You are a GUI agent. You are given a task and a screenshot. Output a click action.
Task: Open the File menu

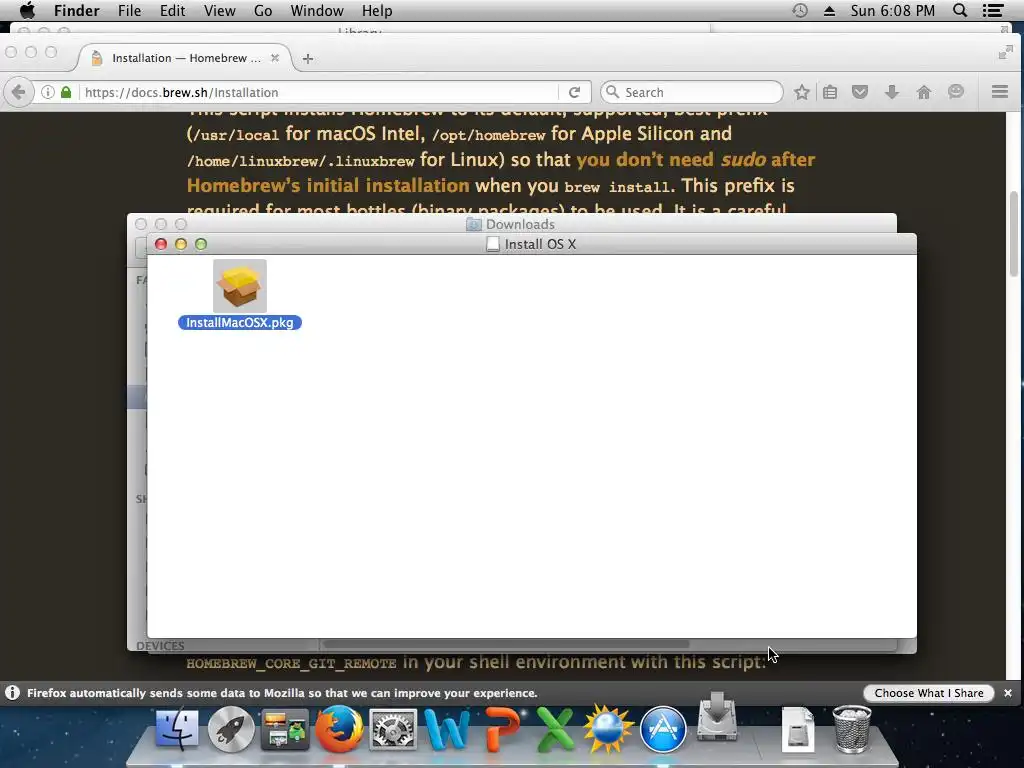(129, 10)
